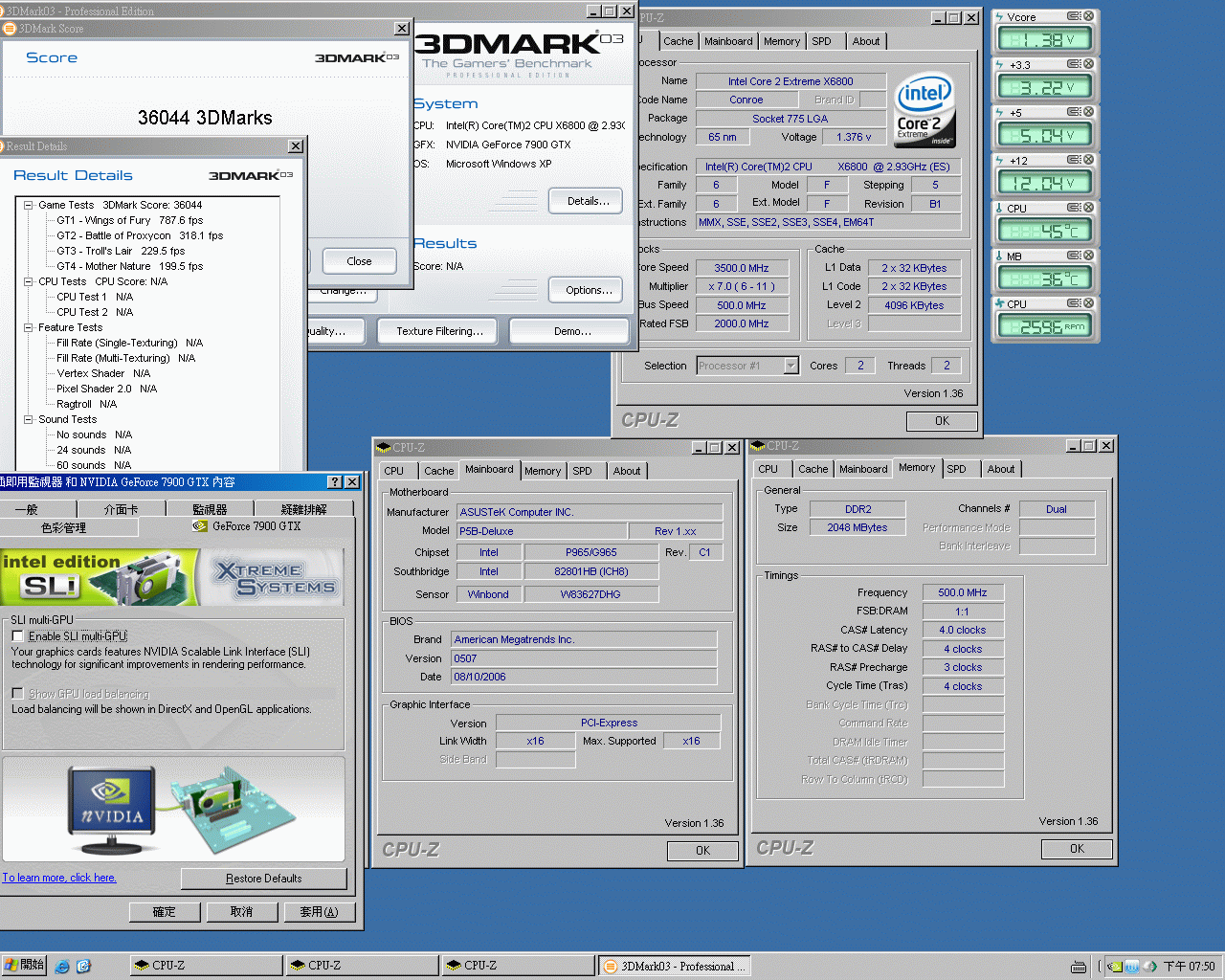This screenshot has width=1225, height=980.
Task: Open Mainboard tab in the CPU-Z memory timings window
Action: tap(863, 469)
